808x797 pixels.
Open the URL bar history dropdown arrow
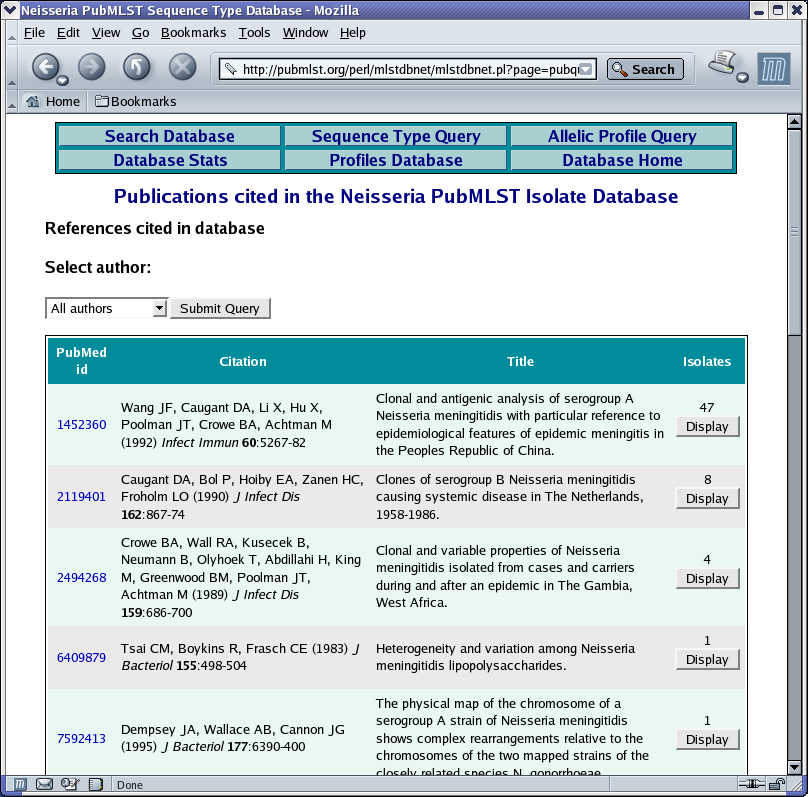click(x=586, y=70)
